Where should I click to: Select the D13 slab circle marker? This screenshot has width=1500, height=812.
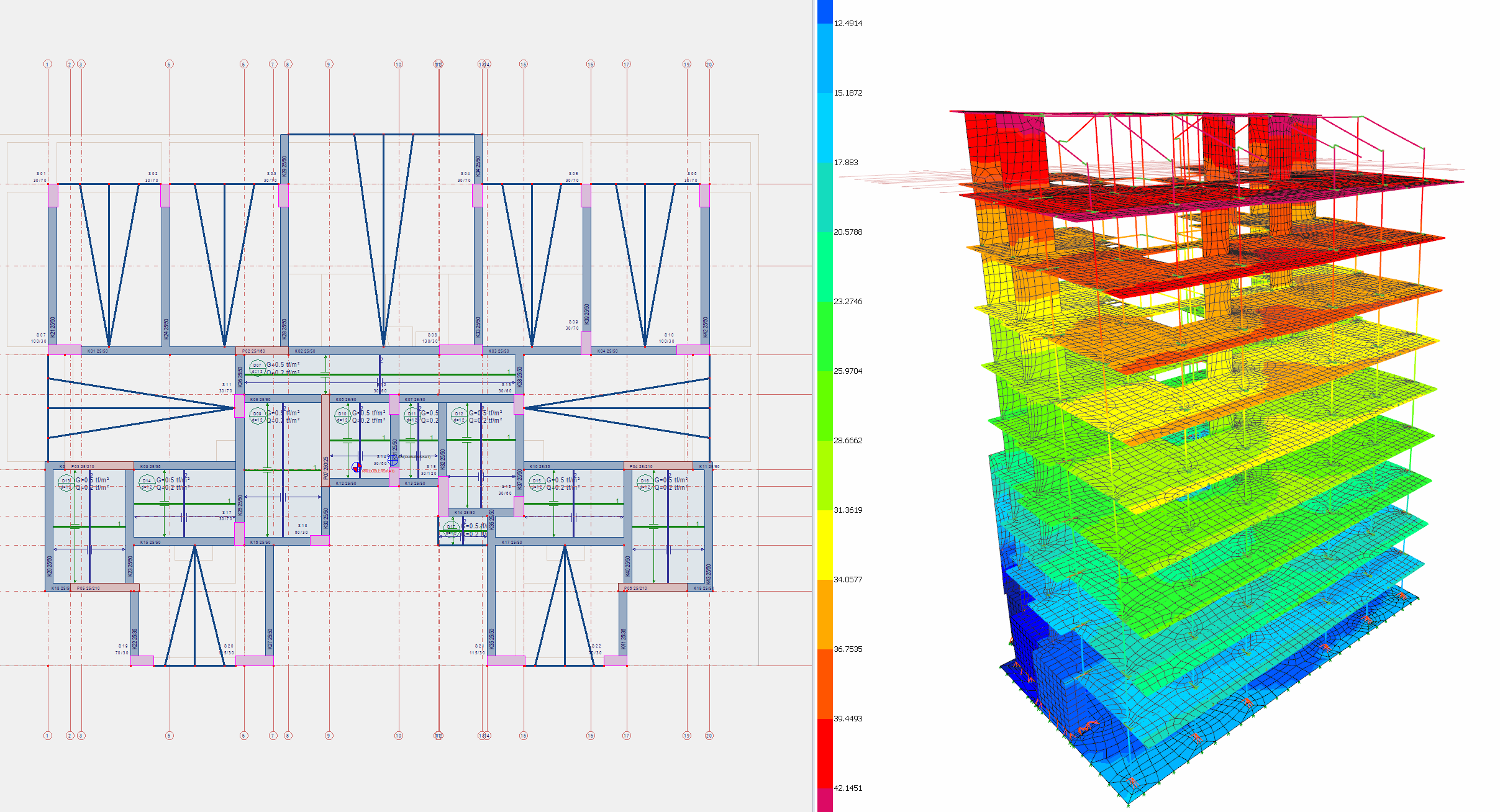(x=66, y=482)
